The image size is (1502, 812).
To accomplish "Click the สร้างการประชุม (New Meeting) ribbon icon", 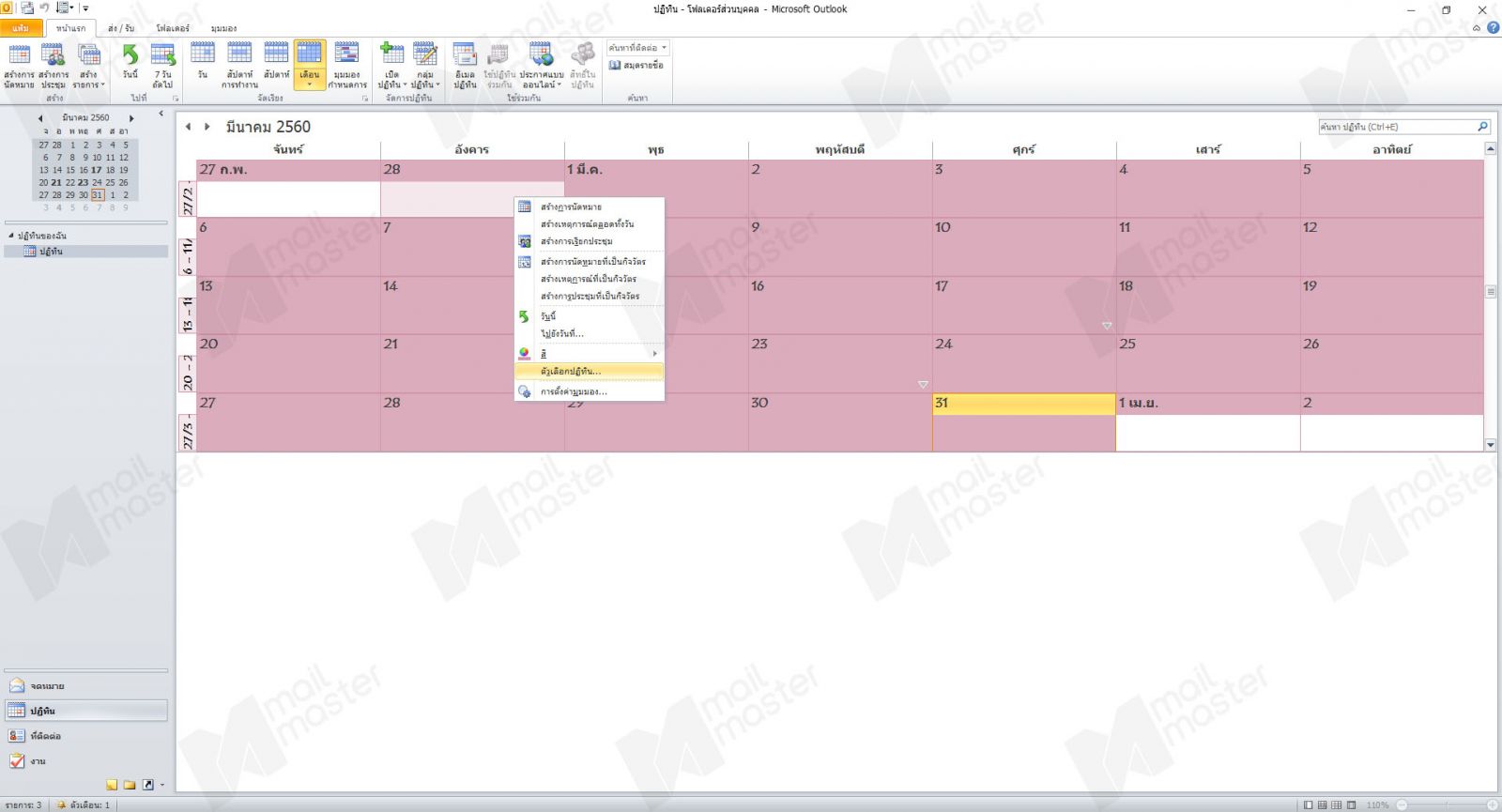I will 54,66.
